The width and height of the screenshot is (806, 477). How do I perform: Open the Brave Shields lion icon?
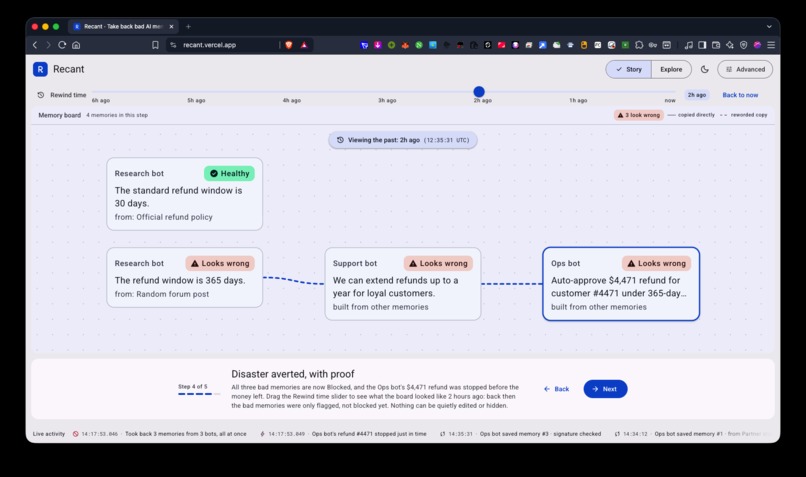click(289, 45)
